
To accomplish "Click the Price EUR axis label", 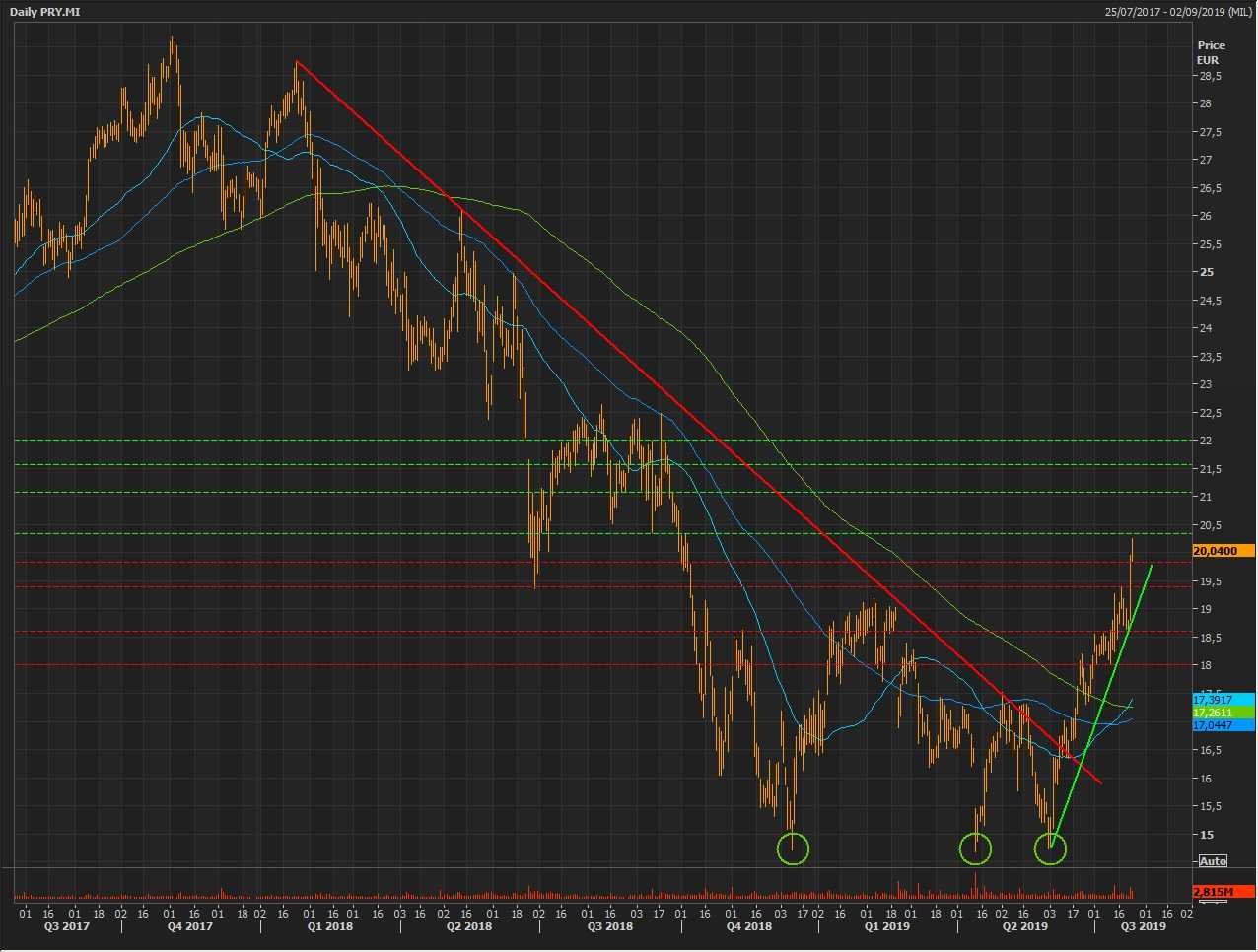I will coord(1211,52).
